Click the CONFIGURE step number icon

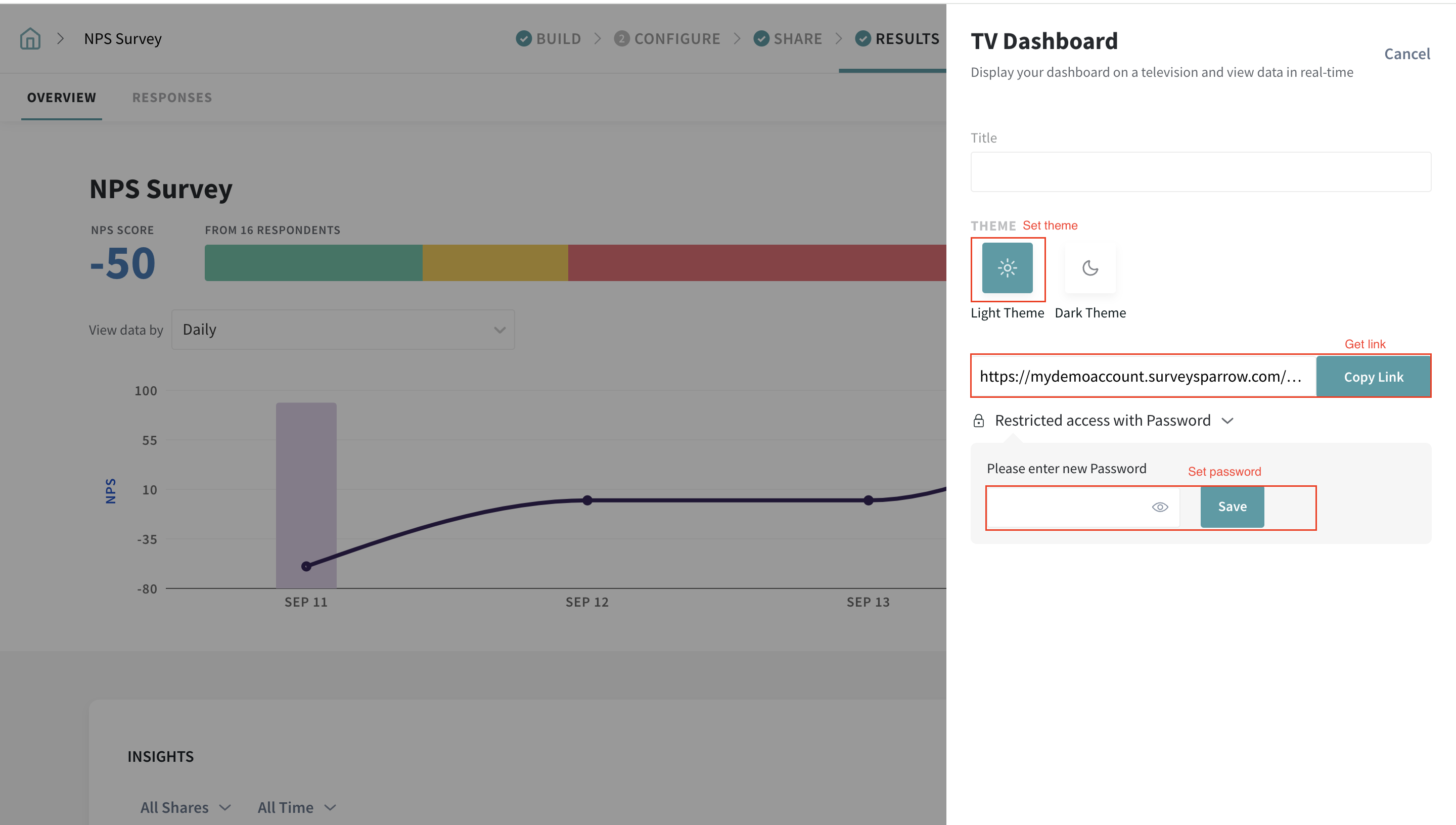[621, 38]
